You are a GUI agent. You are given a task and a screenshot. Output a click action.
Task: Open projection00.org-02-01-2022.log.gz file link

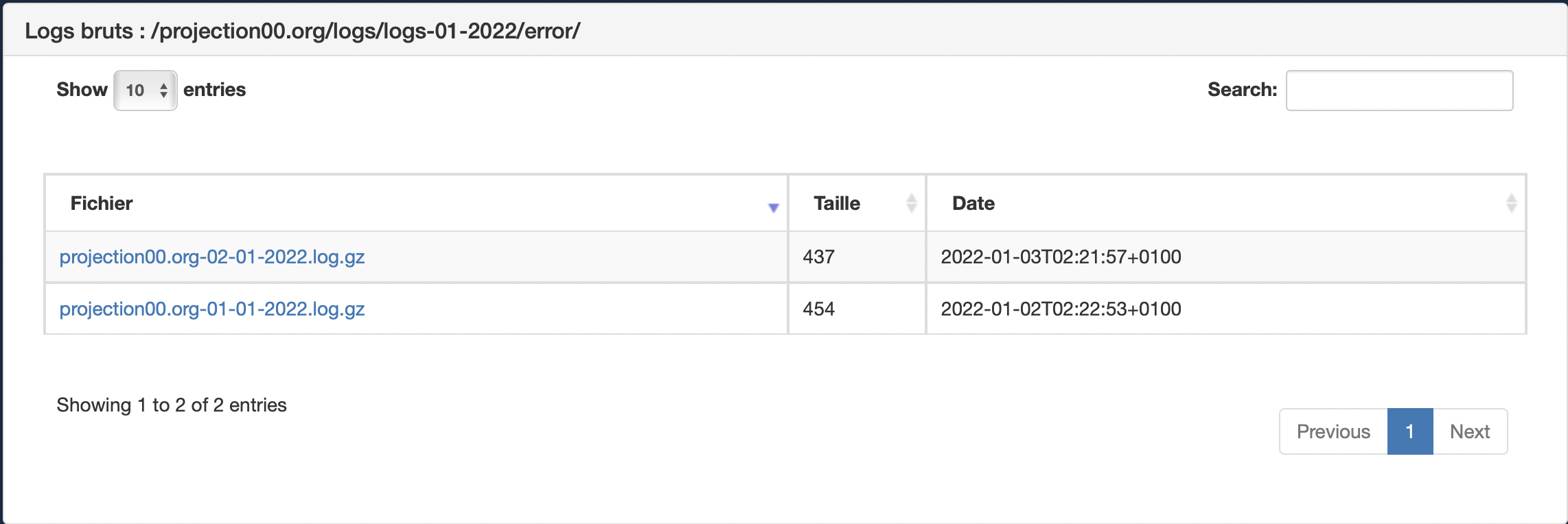[212, 257]
